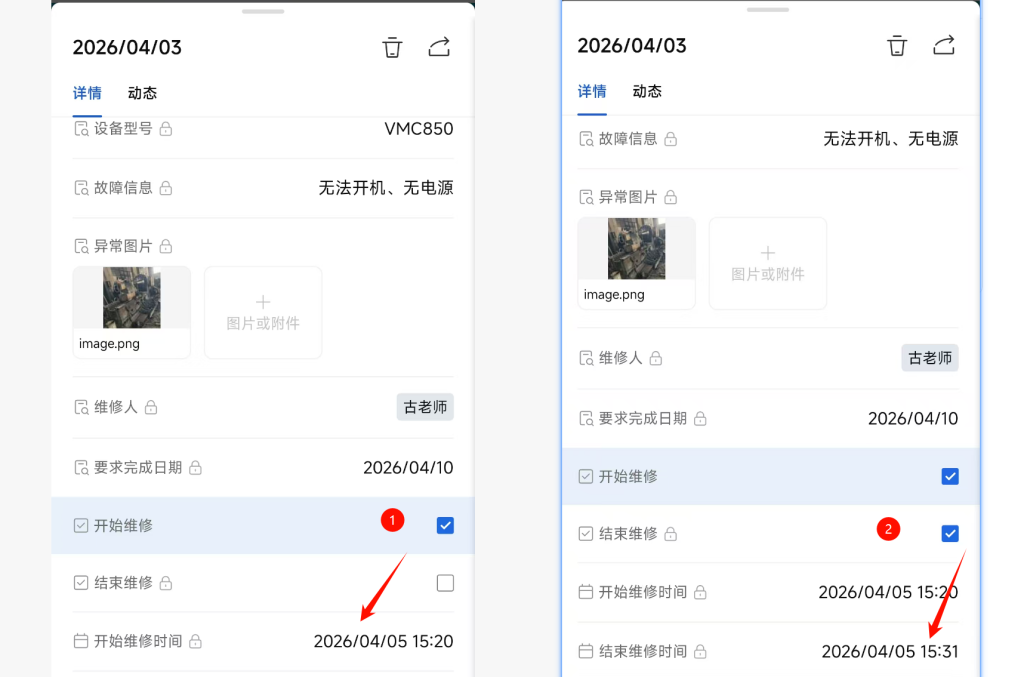
Task: Add 图片或附件 in right panel
Action: click(x=768, y=263)
